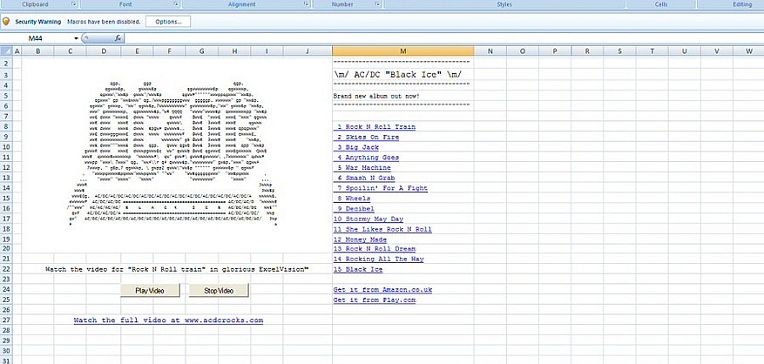764x364 pixels.
Task: Open the Stormy May Day link
Action: 369,219
